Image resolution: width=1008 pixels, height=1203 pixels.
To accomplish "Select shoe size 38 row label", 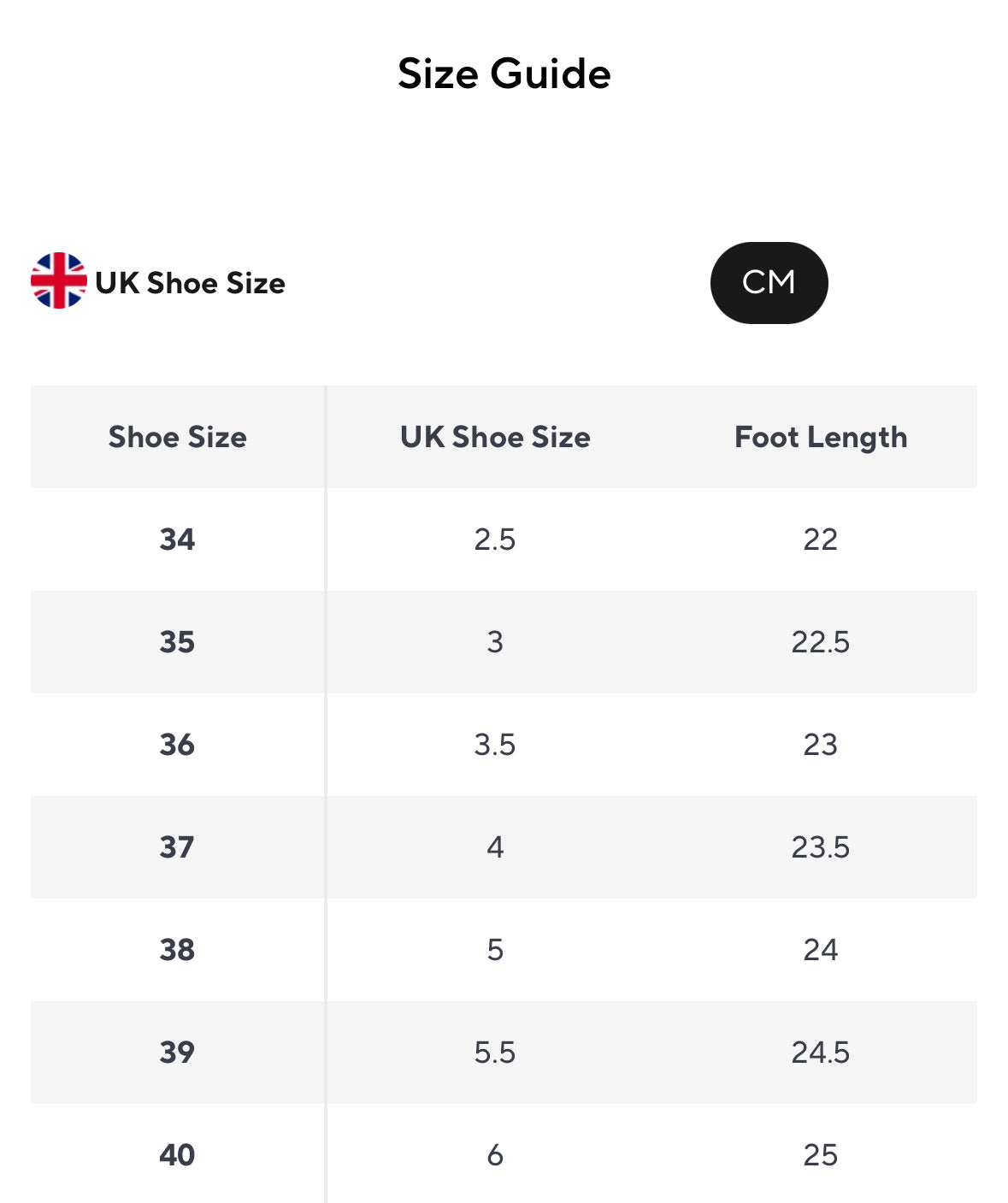I will (x=177, y=950).
